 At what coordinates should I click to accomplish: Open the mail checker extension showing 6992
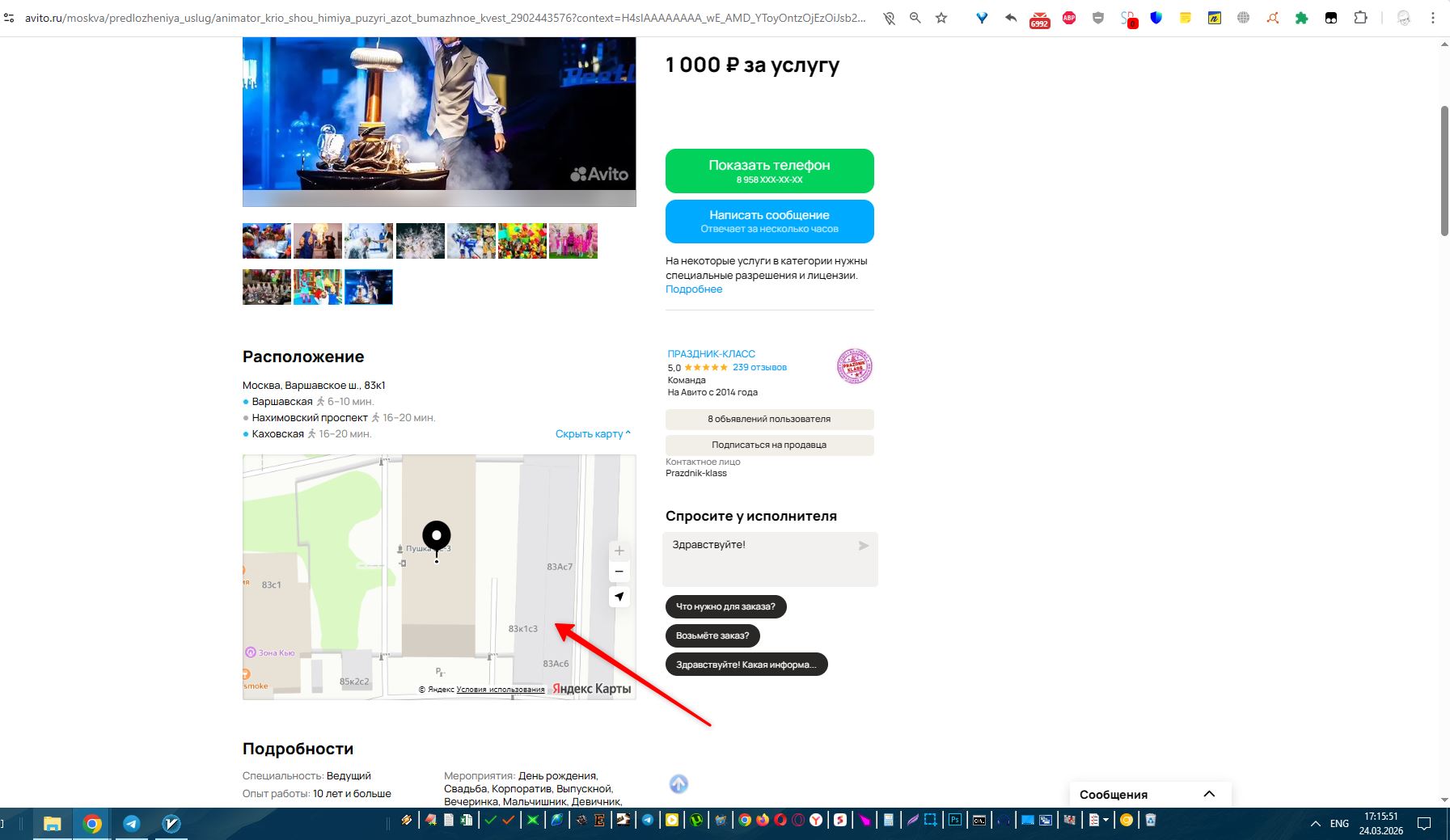(x=1039, y=19)
